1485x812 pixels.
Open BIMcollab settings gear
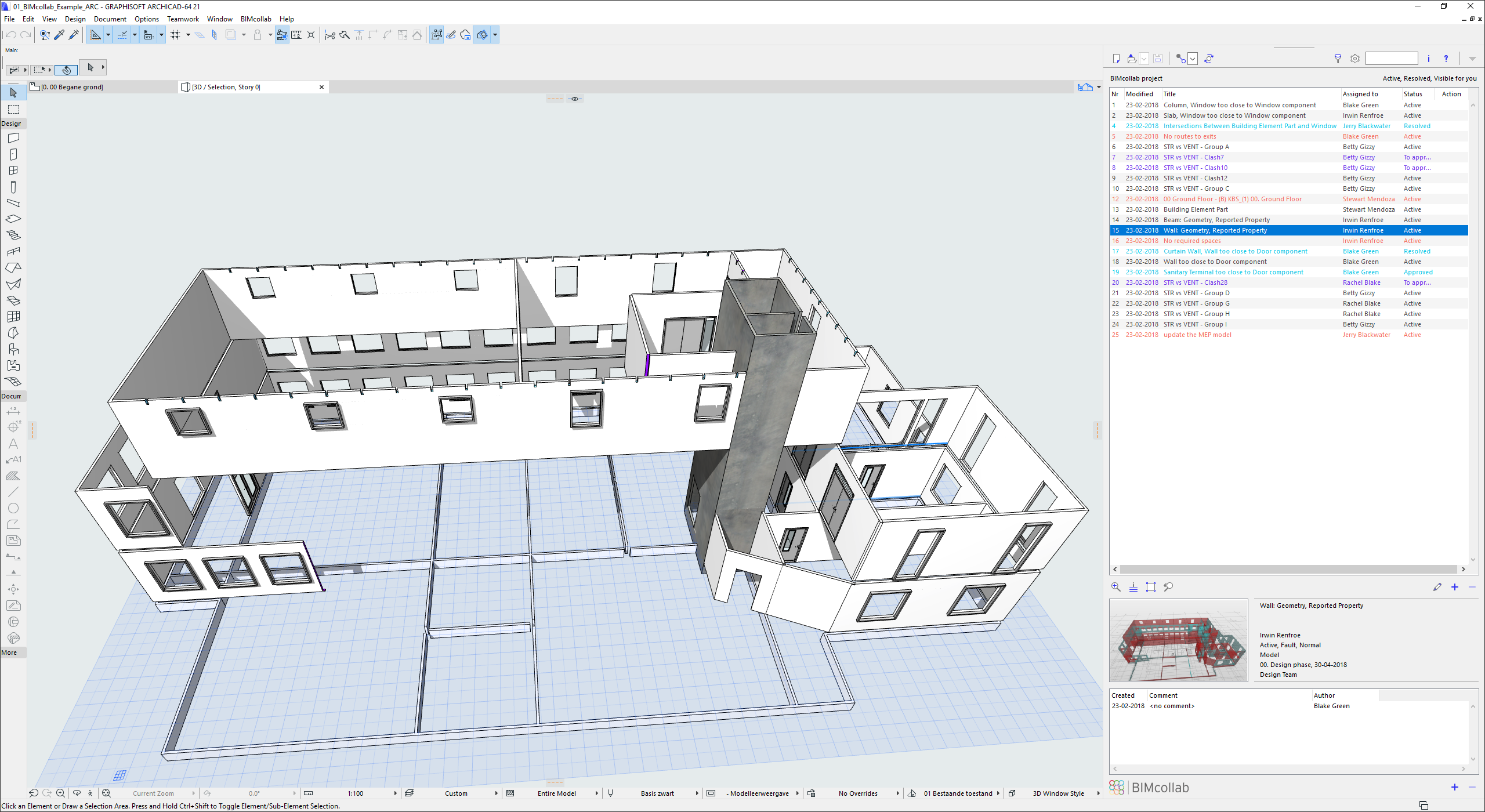[x=1354, y=58]
